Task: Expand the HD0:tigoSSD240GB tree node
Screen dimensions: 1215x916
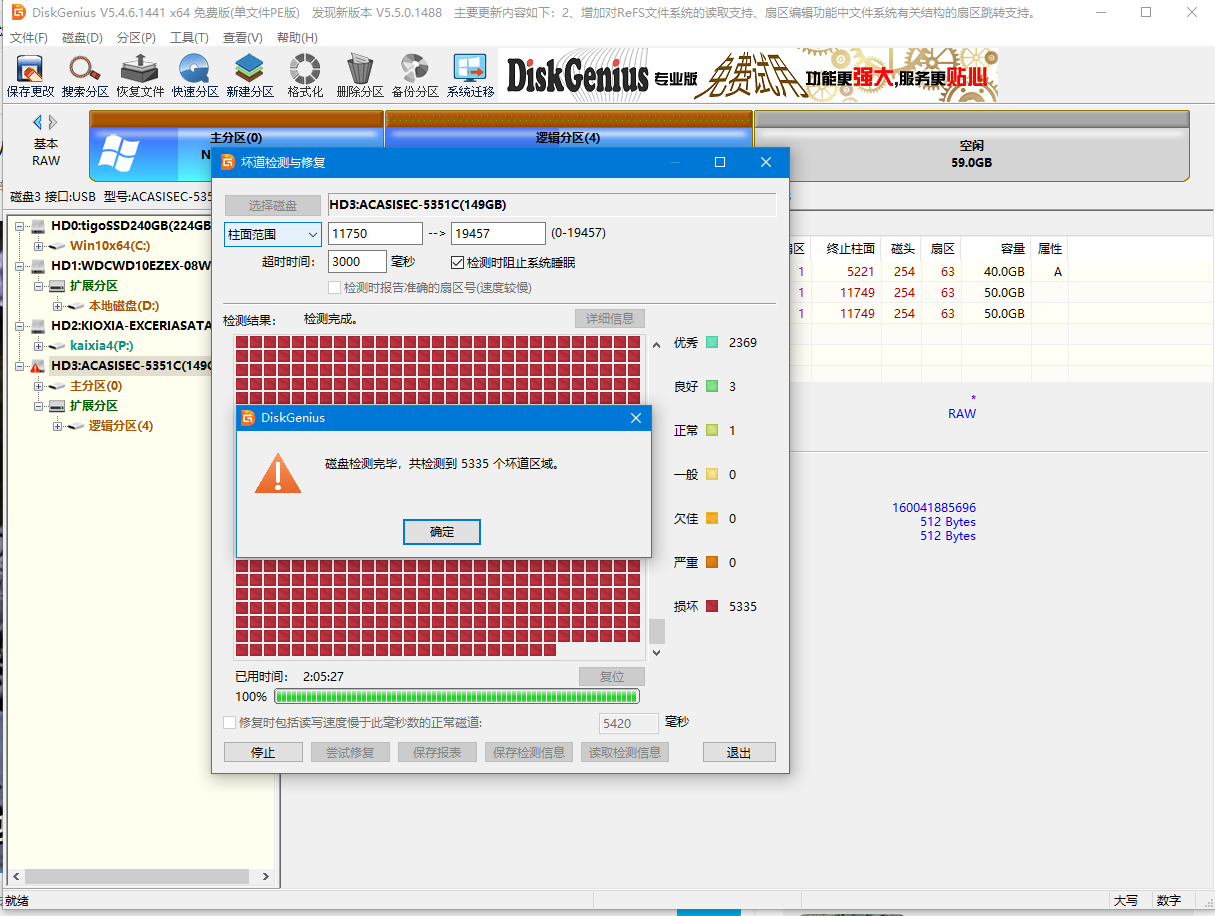Action: 20,226
